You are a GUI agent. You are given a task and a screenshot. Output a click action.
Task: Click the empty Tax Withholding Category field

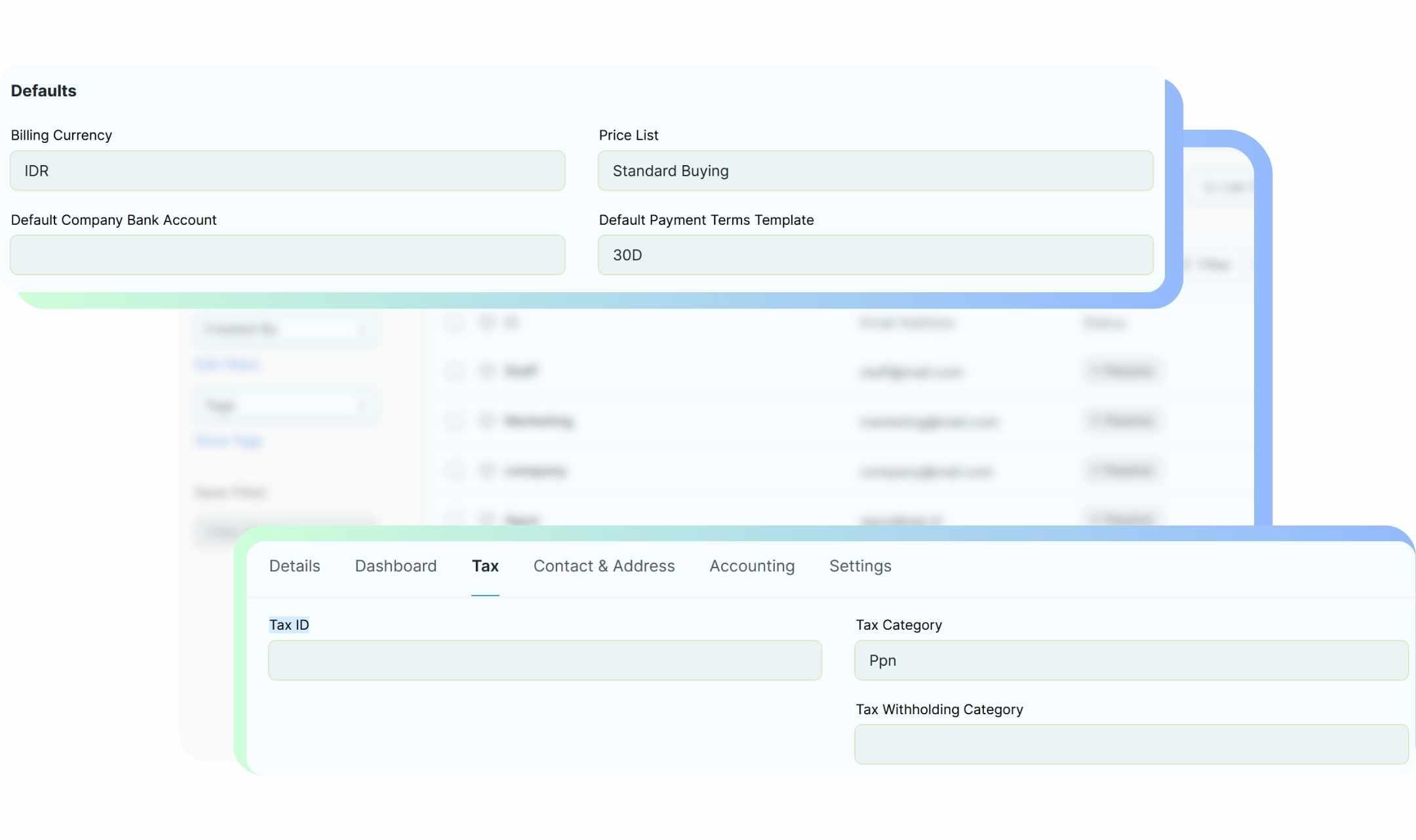coord(1130,744)
